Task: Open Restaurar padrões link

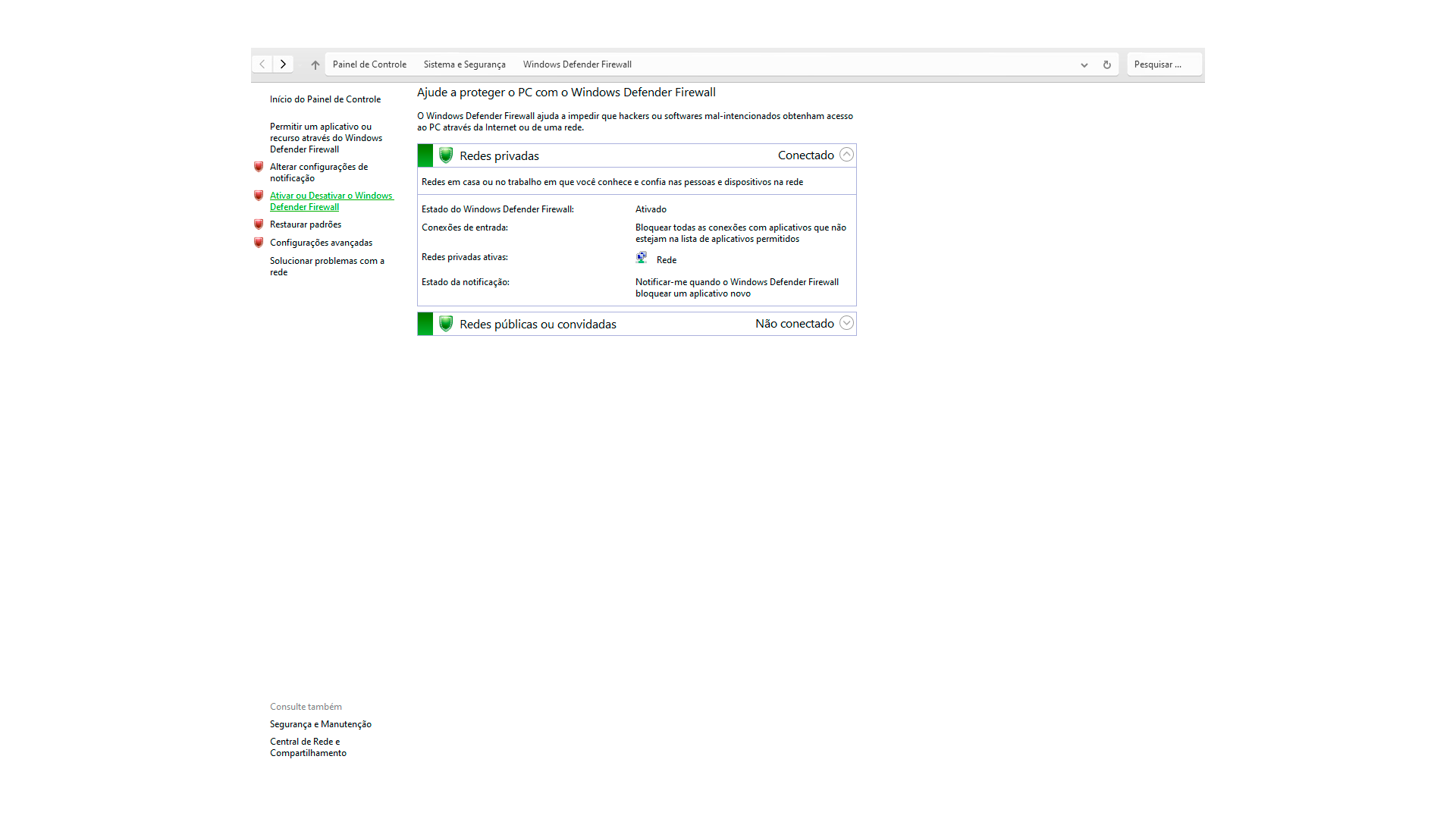Action: coord(306,224)
